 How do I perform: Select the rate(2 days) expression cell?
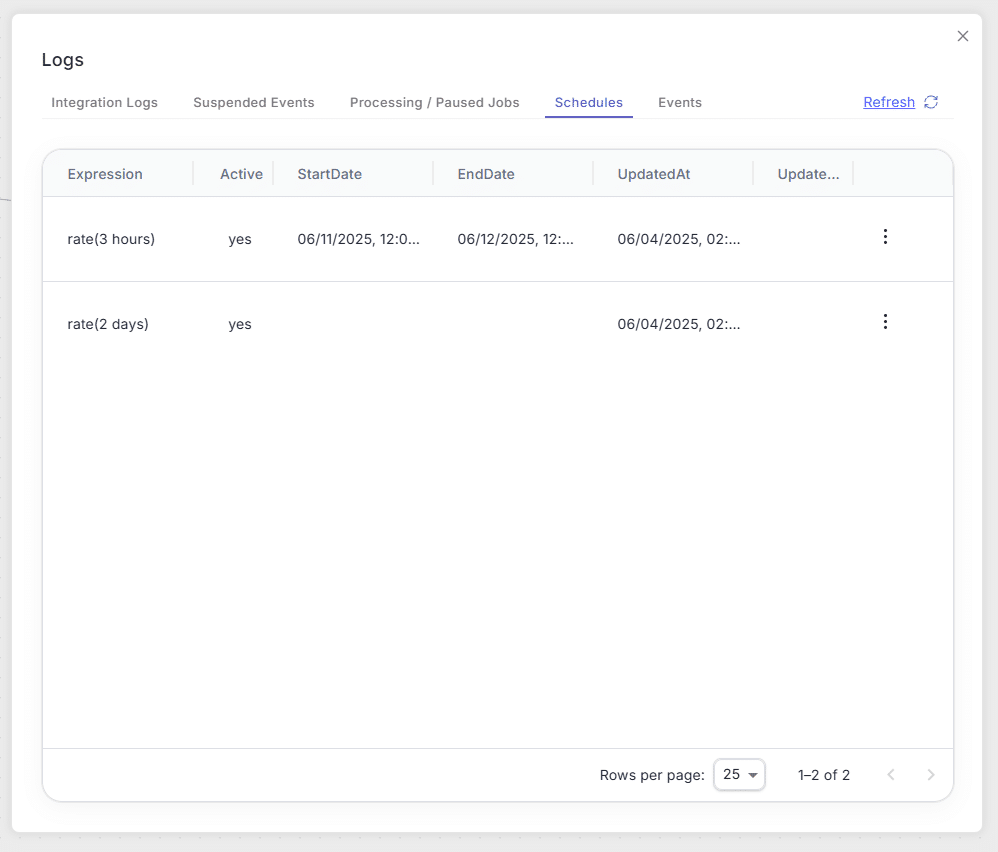coord(108,324)
